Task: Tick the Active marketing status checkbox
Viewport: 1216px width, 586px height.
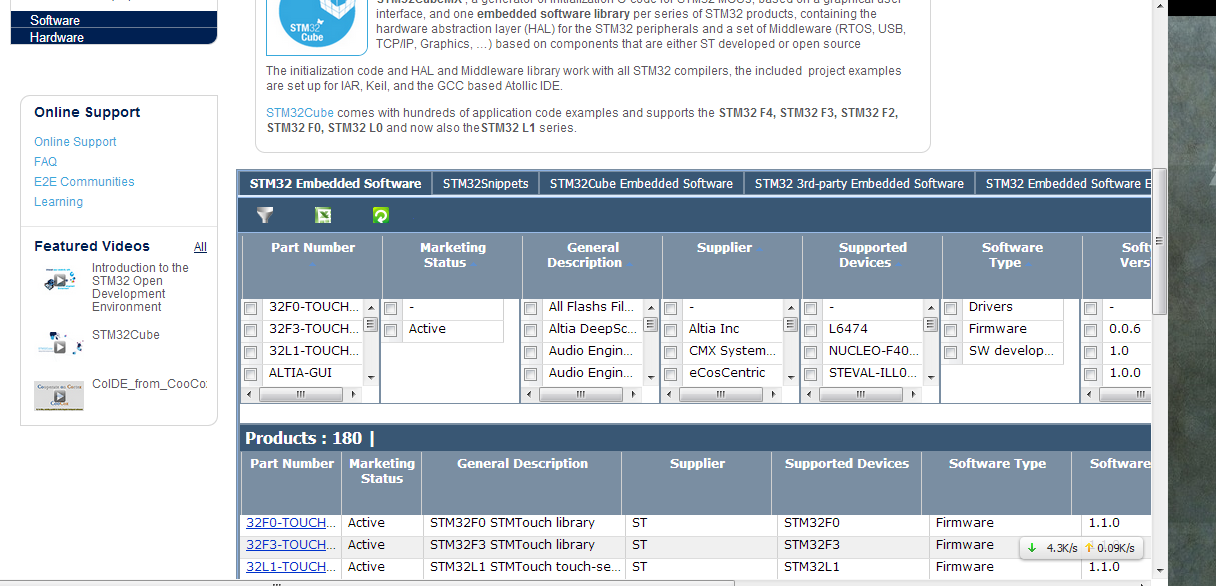Action: click(391, 331)
